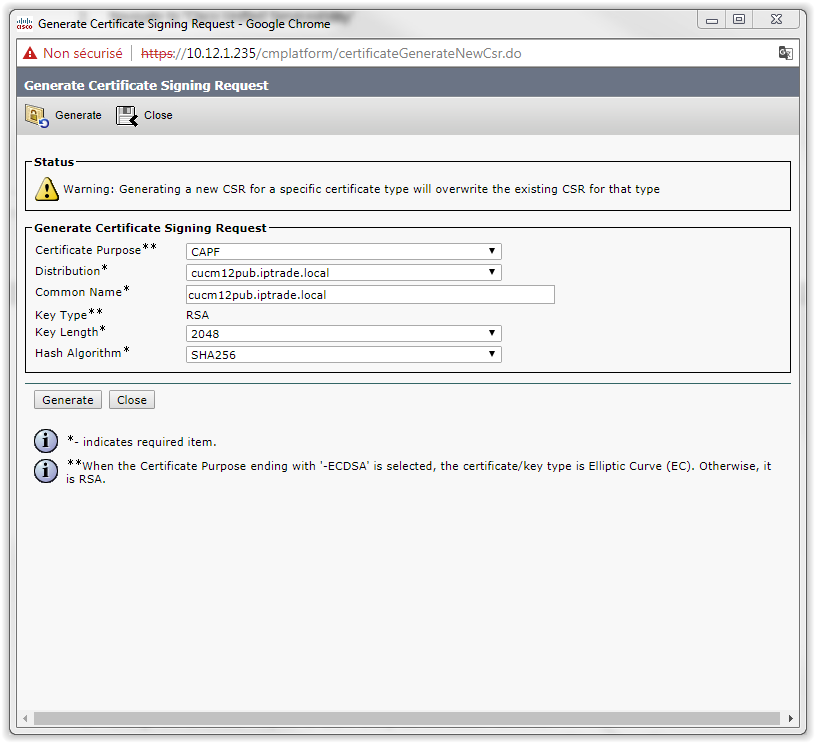Click the info icon beside ECDSA note
Screen dimensions: 815x743
[46, 471]
